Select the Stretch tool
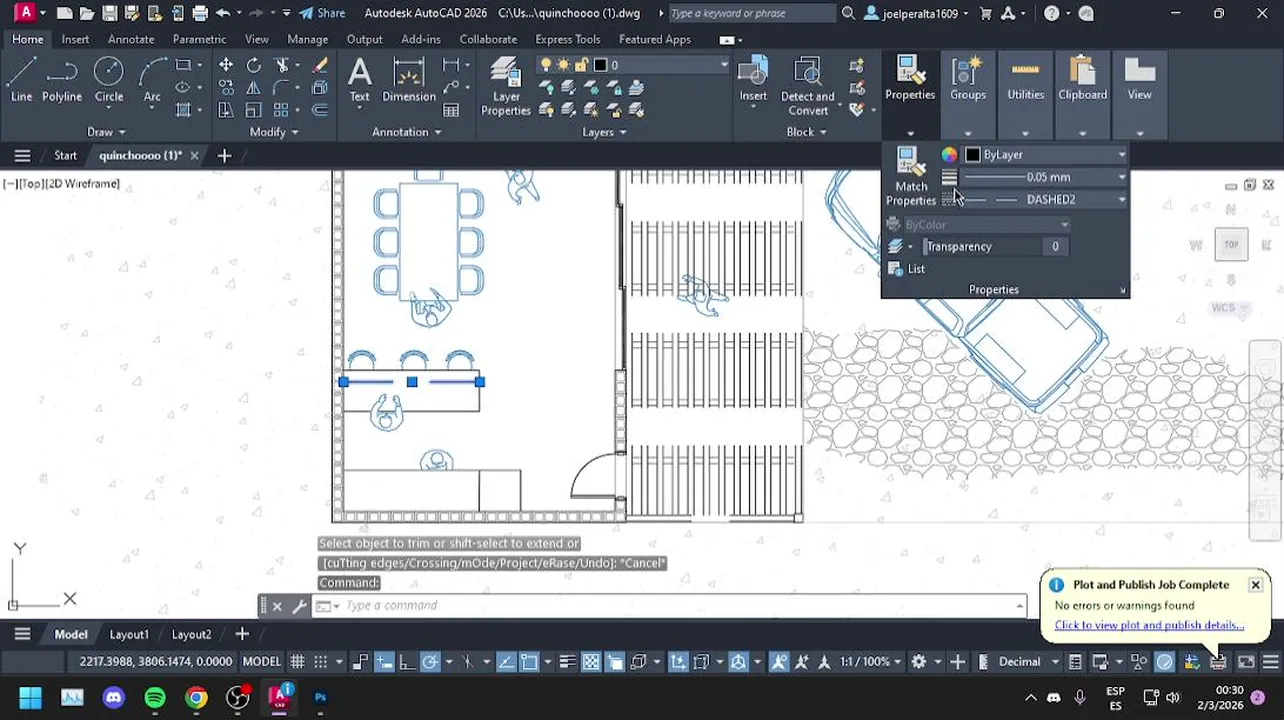This screenshot has width=1284, height=720. tap(226, 110)
